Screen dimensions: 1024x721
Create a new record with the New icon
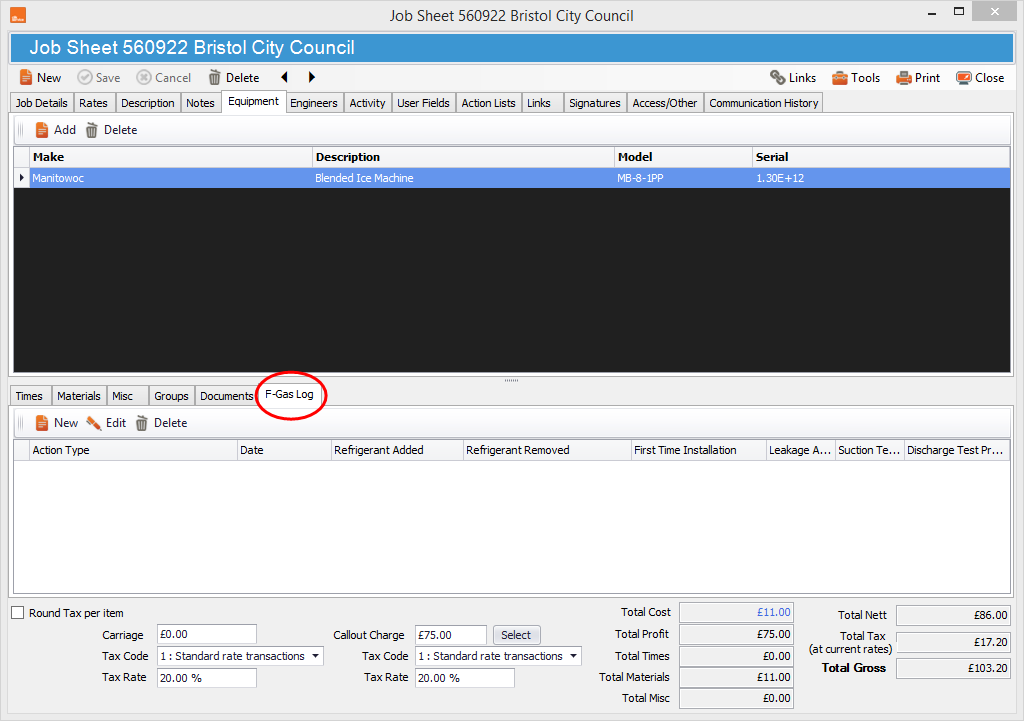(x=40, y=77)
